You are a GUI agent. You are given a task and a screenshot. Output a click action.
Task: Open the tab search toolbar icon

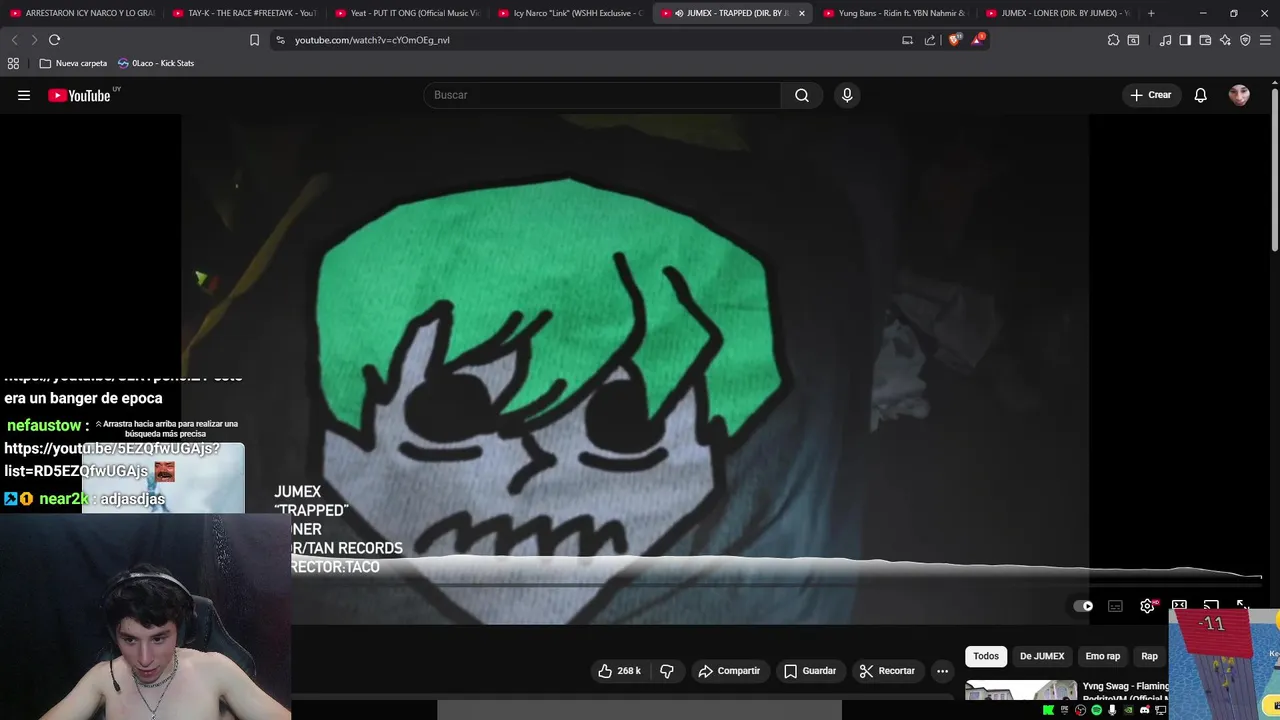tap(1133, 40)
